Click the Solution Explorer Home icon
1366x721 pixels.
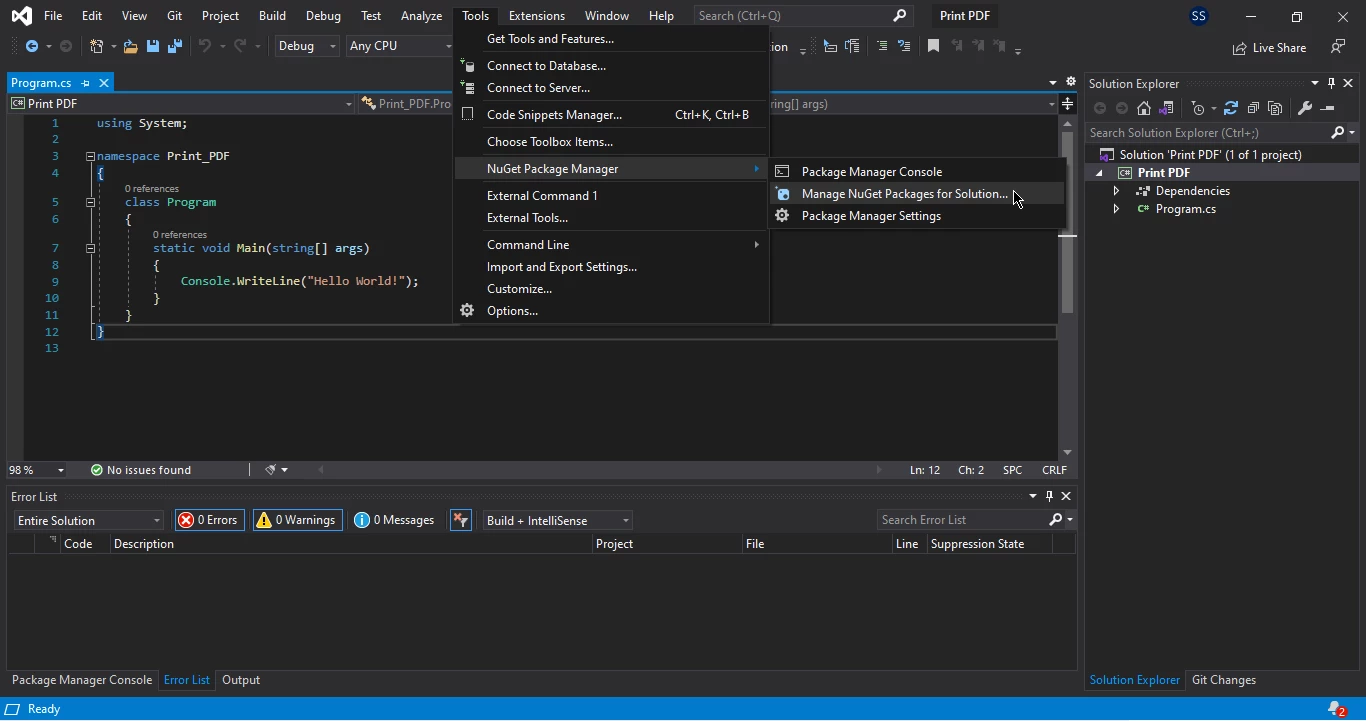pos(1144,108)
